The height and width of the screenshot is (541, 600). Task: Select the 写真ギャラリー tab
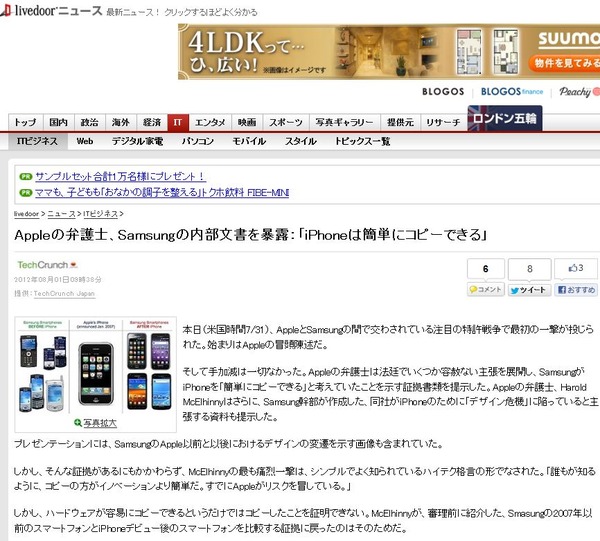point(344,122)
